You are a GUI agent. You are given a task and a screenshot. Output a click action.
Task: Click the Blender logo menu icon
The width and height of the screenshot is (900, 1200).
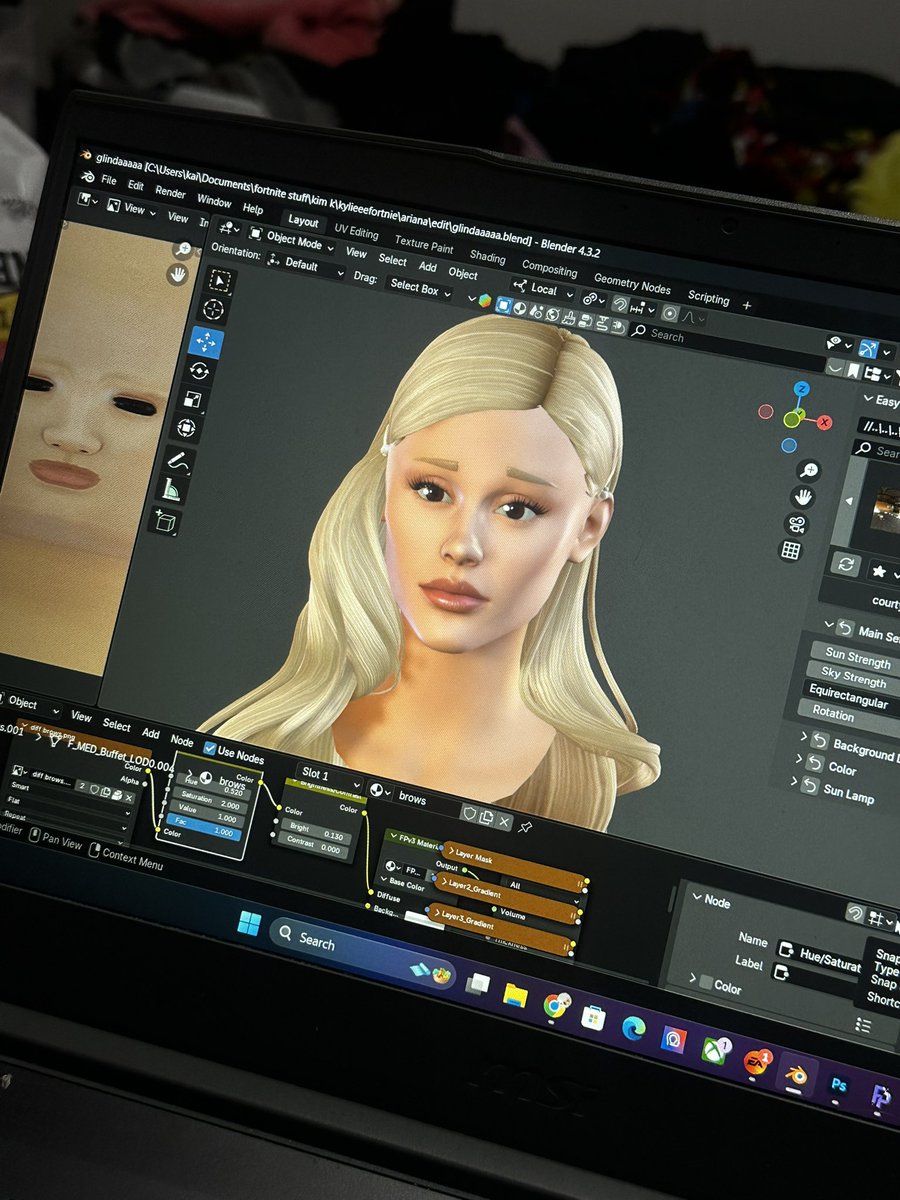[x=87, y=177]
